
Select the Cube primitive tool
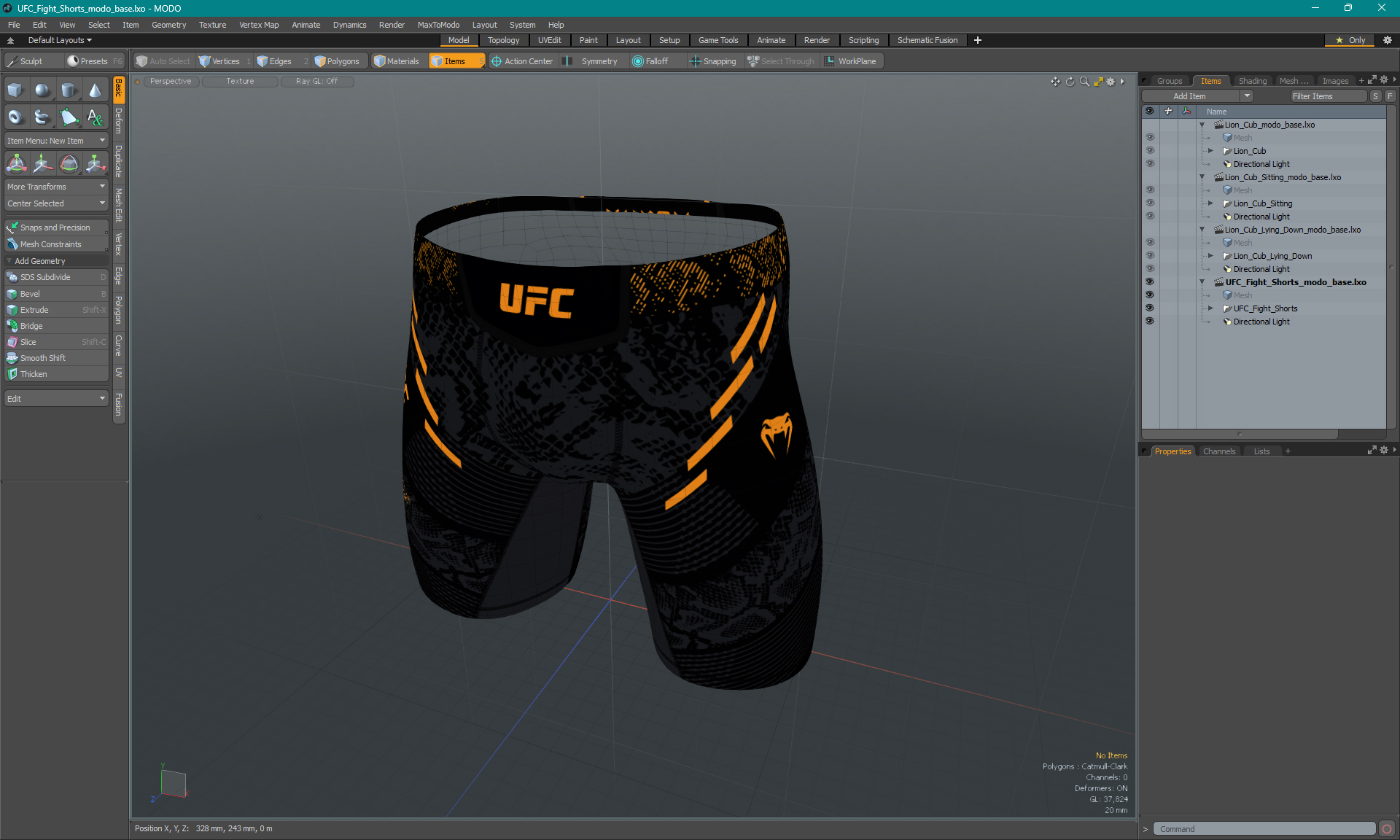tap(15, 90)
